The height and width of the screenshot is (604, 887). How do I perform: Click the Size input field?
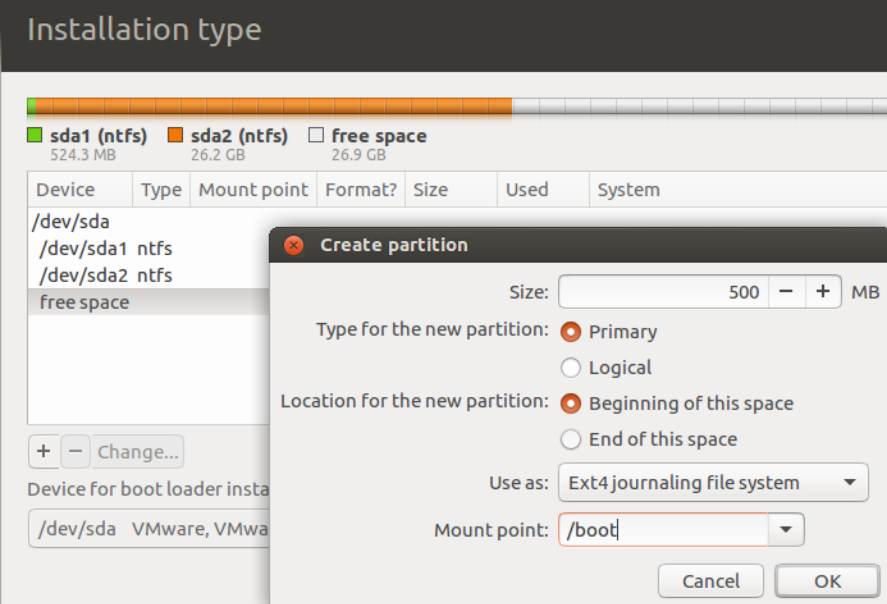(663, 292)
